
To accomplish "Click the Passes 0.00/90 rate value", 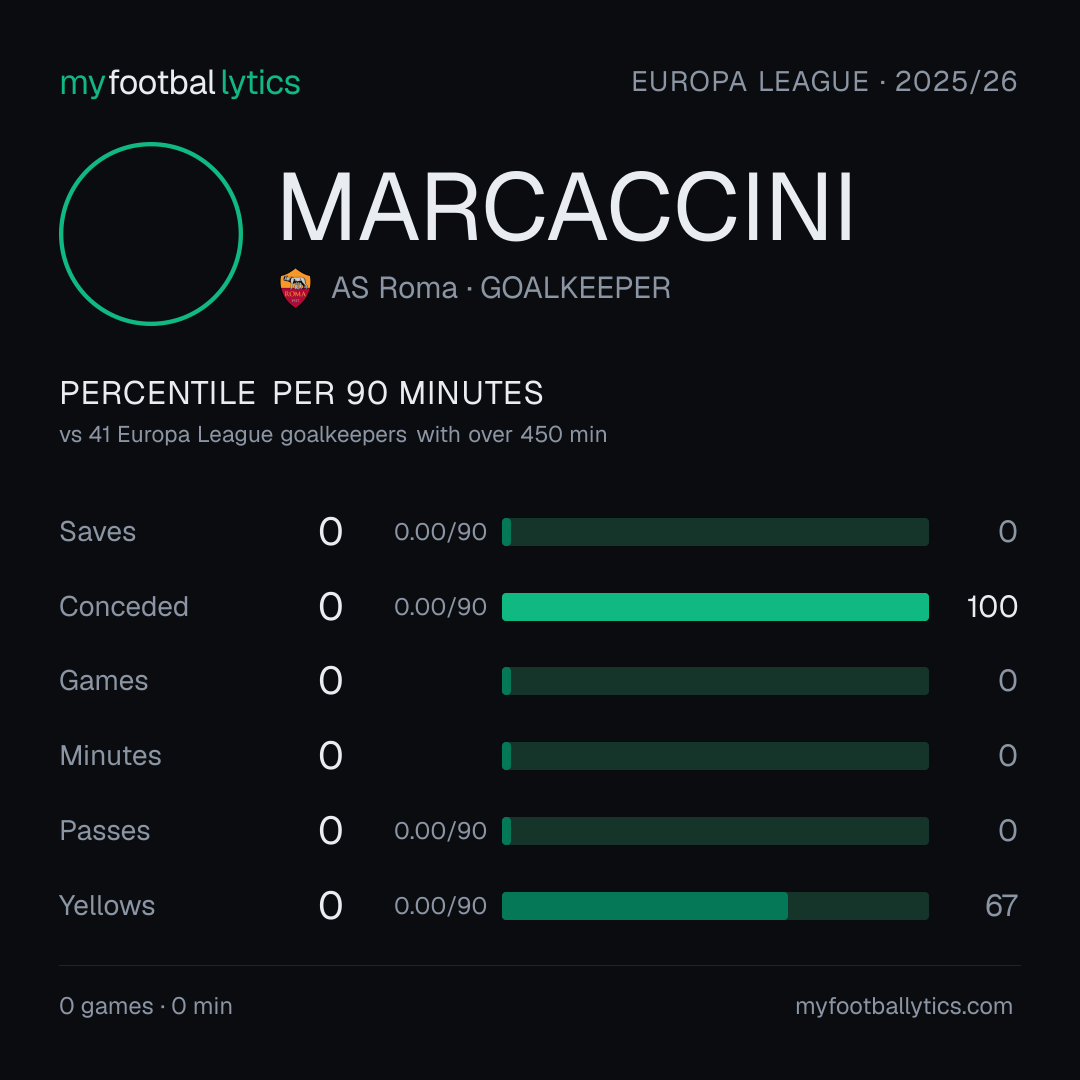I will [440, 831].
